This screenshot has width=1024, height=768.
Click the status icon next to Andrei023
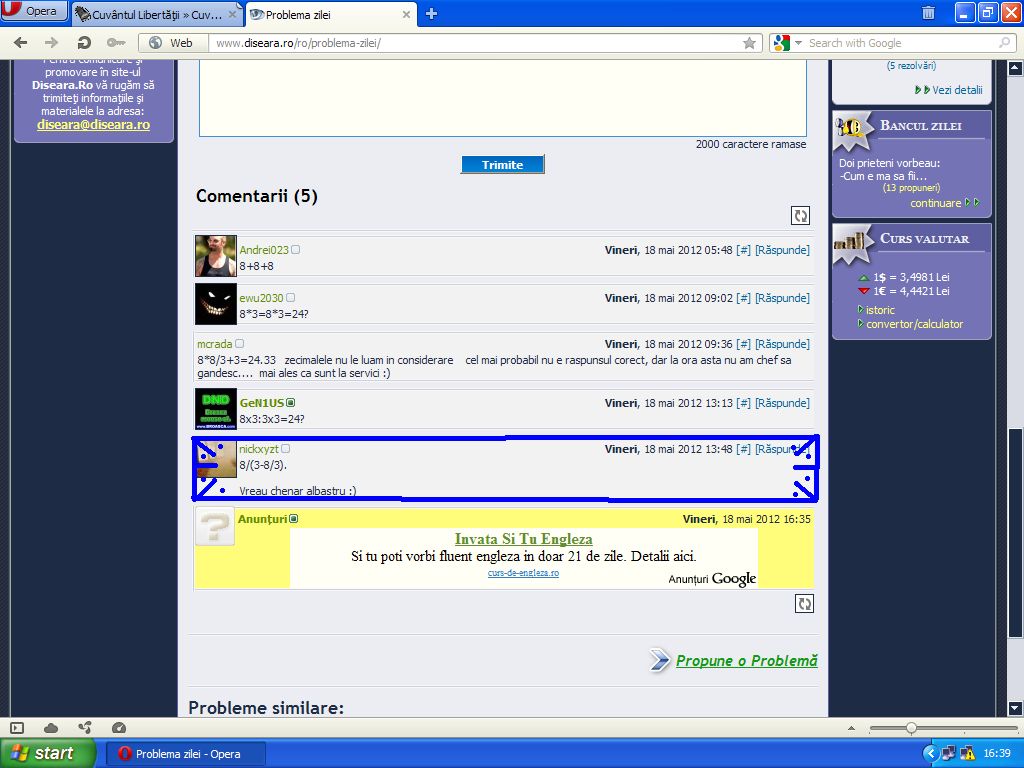coord(295,249)
